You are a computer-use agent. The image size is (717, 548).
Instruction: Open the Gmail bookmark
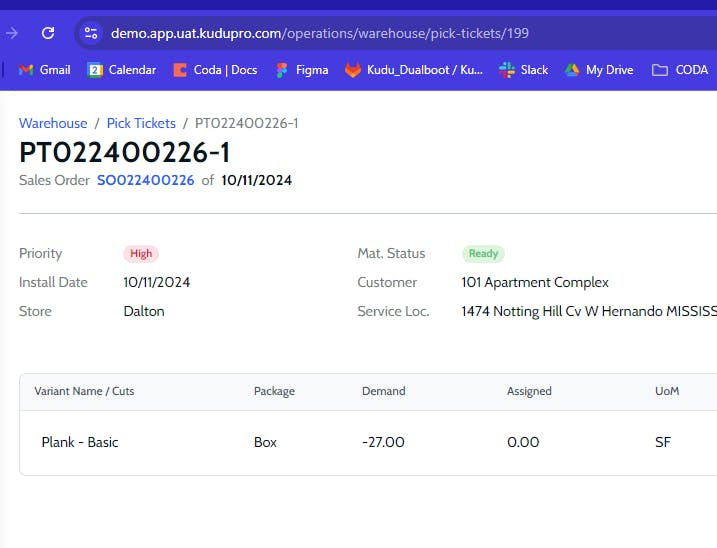(44, 70)
